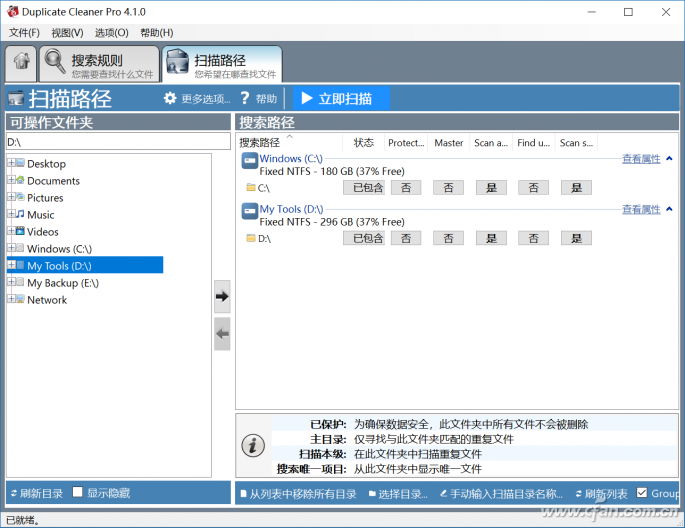Click the Protect... column header
This screenshot has height=528, width=685.
[406, 142]
